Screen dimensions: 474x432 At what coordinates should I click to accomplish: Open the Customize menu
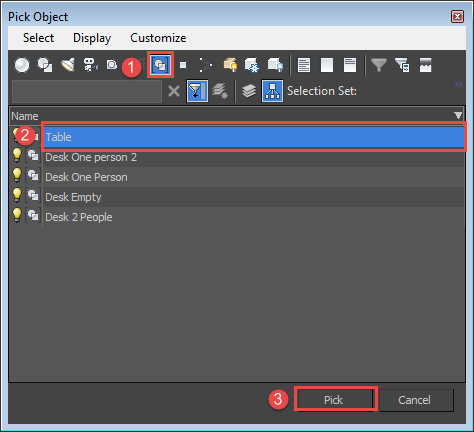[x=158, y=38]
